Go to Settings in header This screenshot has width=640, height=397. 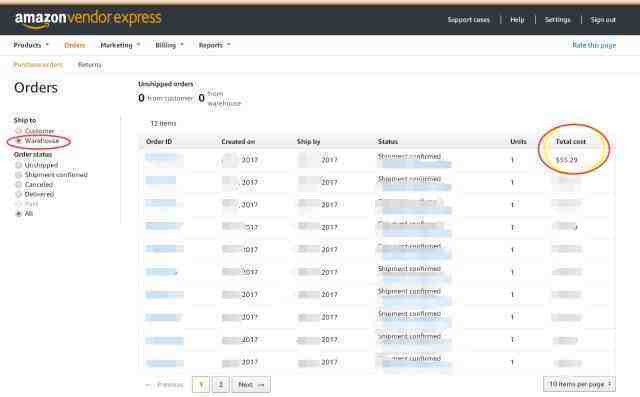(557, 20)
